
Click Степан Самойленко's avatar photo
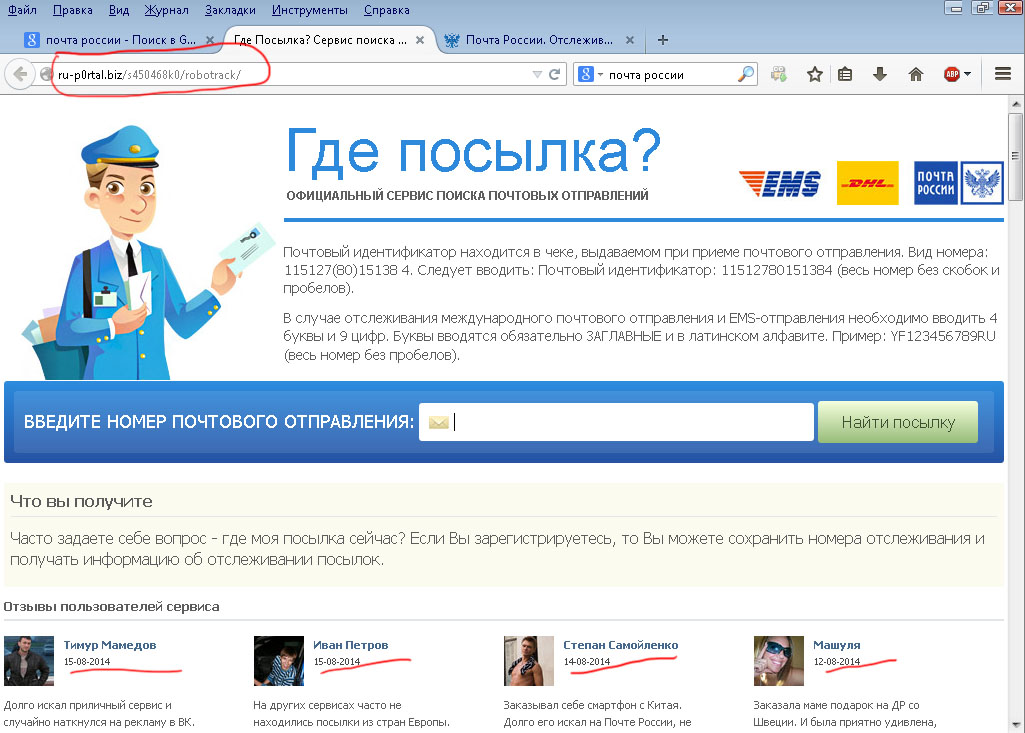[x=529, y=660]
